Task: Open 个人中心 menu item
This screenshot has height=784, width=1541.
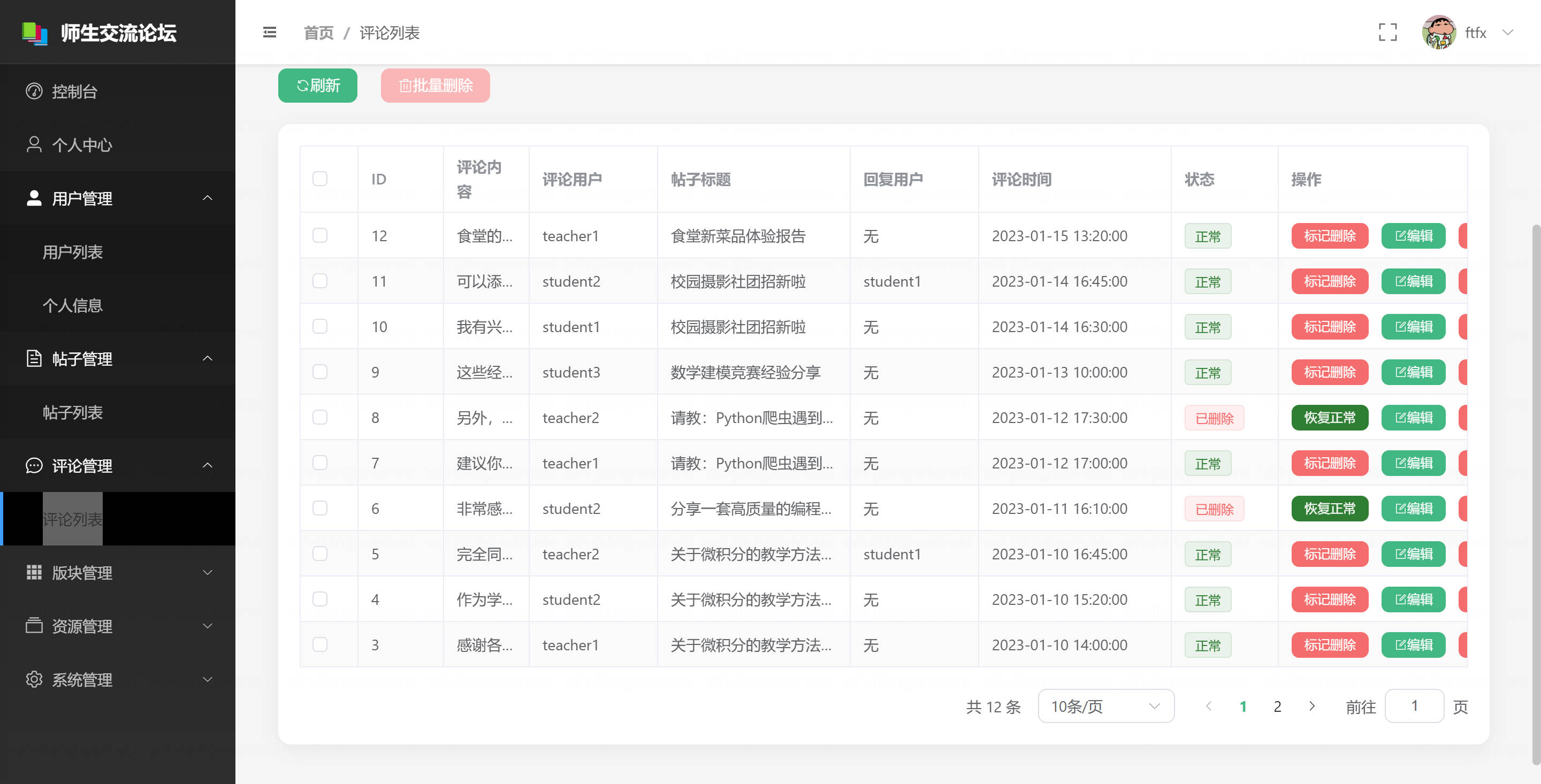Action: click(x=118, y=145)
